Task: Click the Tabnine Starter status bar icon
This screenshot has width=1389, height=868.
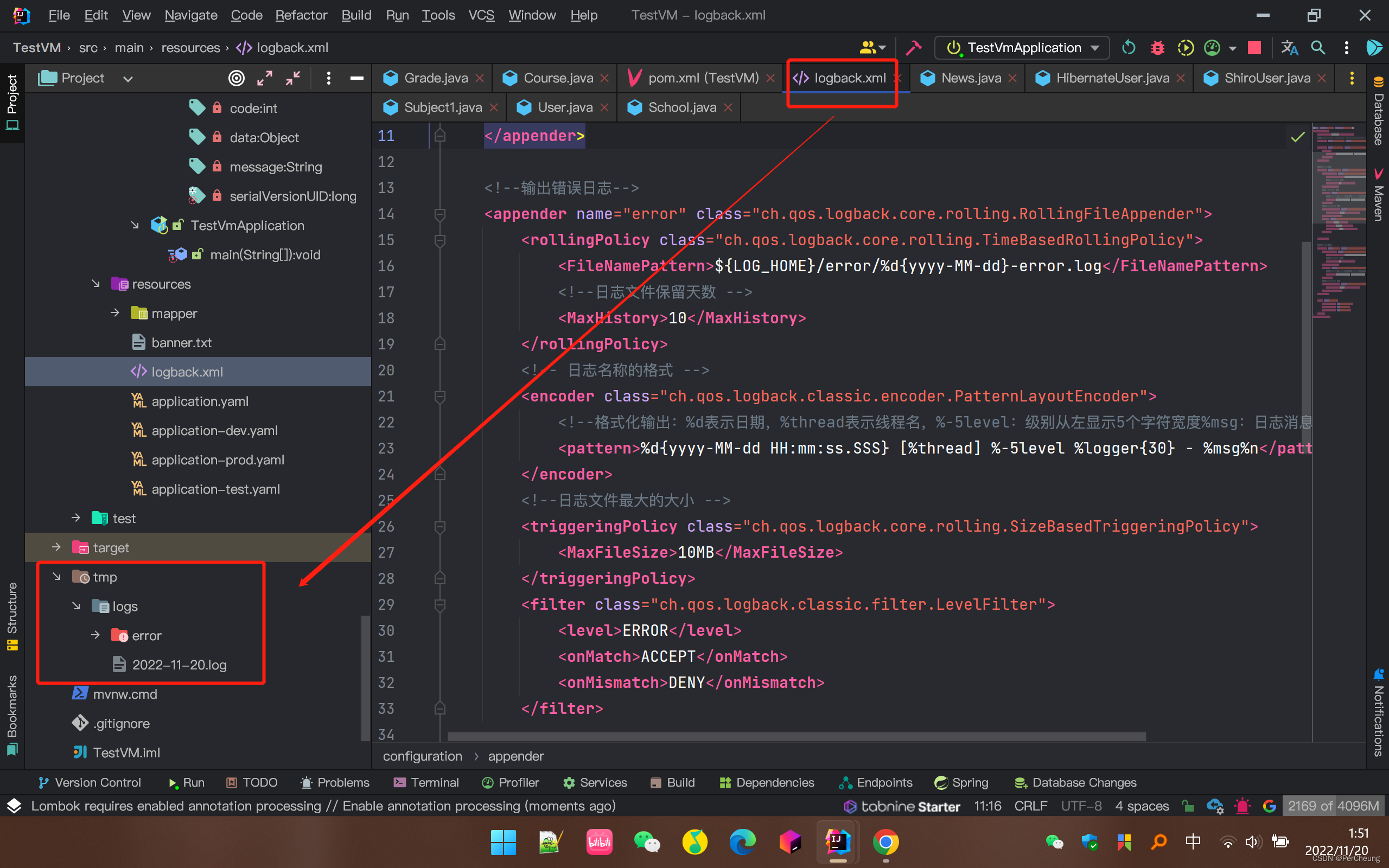Action: point(901,806)
